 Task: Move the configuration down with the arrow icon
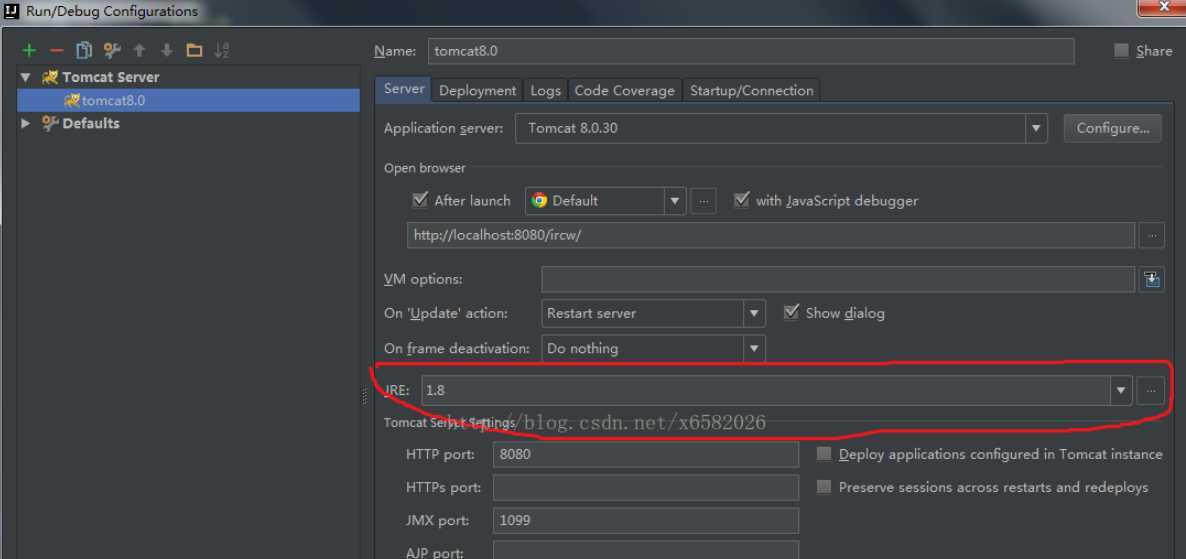click(166, 51)
